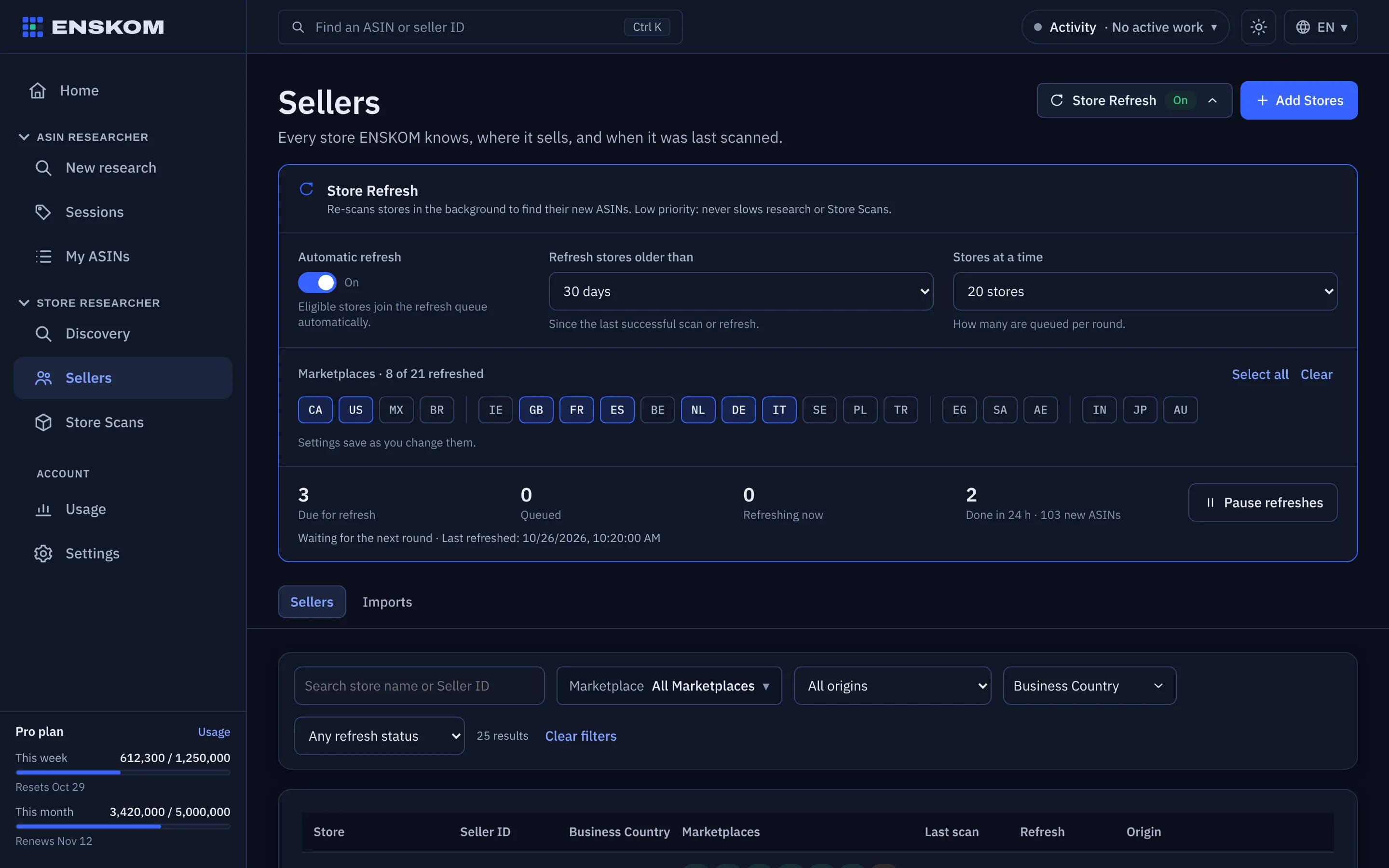Click the Discovery magnifier icon
Screen dimensions: 1389x868
pyautogui.click(x=43, y=334)
